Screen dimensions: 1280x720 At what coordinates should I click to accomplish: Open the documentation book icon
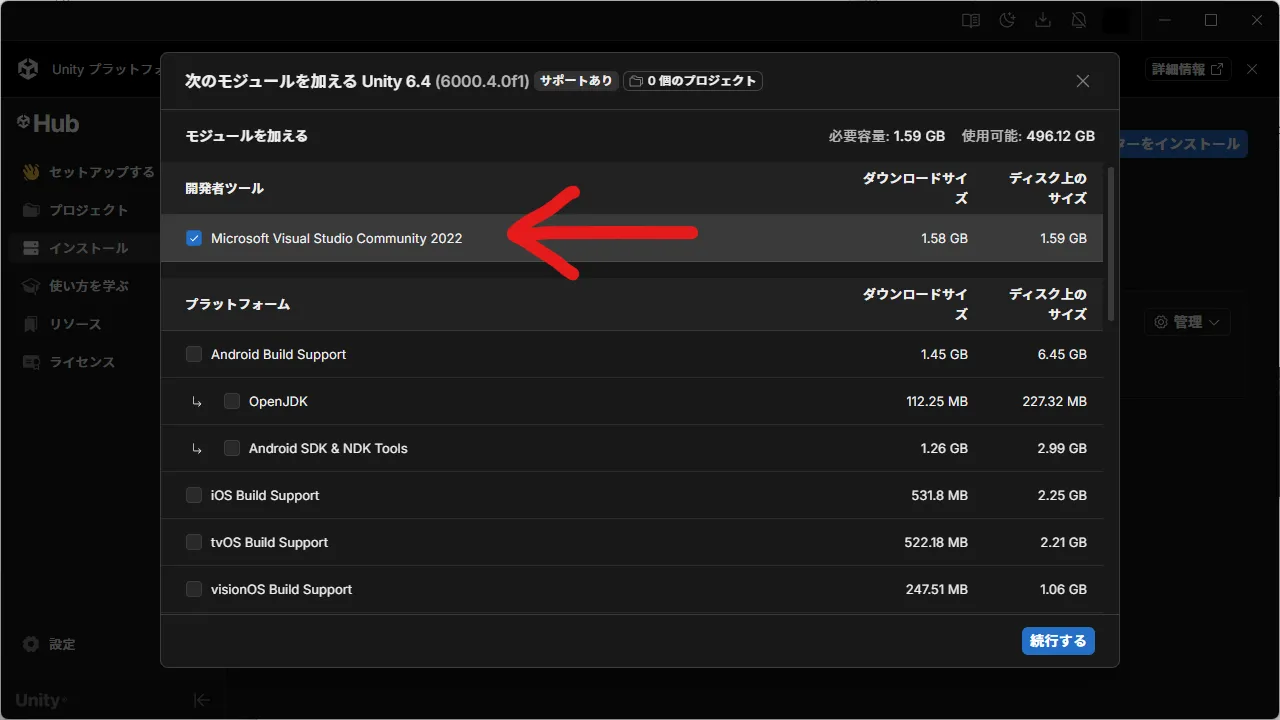pos(969,19)
